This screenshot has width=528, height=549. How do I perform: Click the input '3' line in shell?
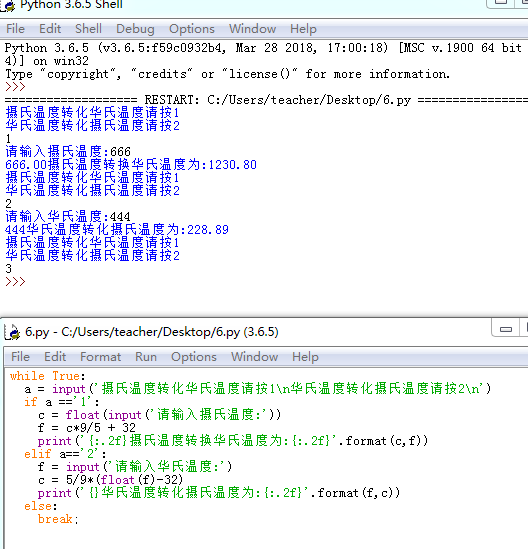point(8,269)
